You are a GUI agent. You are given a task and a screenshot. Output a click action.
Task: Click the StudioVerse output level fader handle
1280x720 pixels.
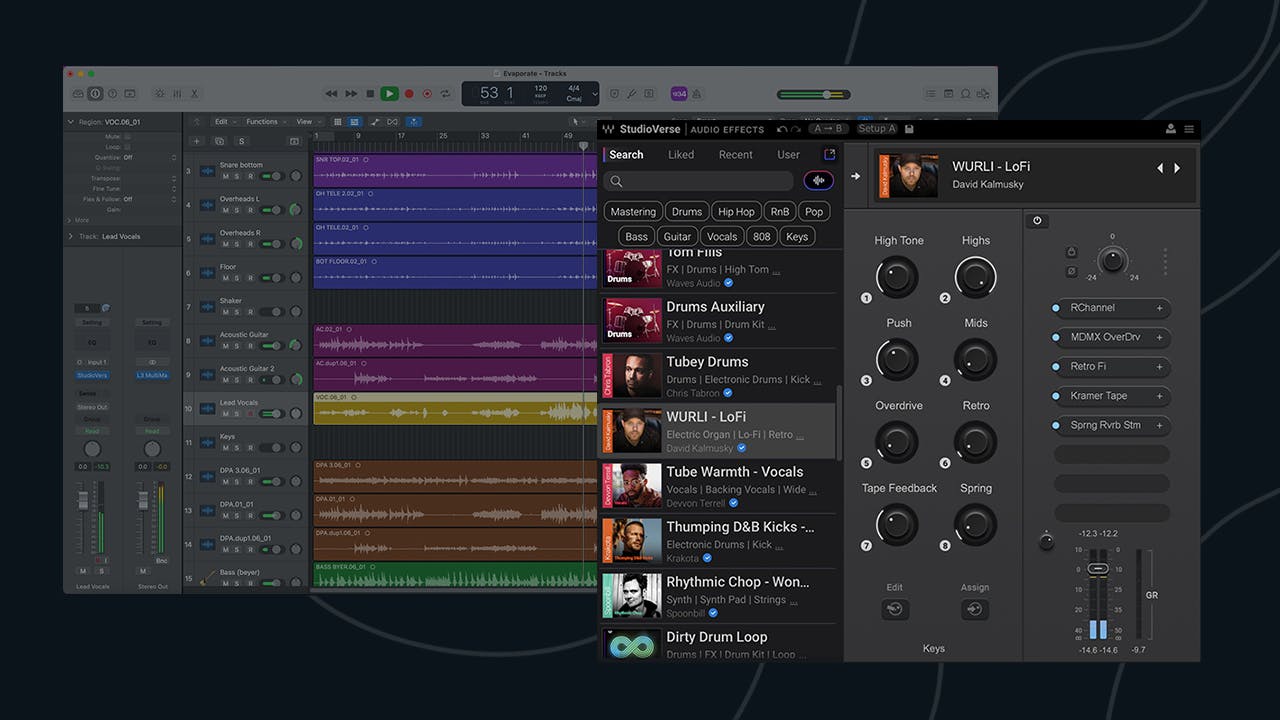[x=1098, y=569]
